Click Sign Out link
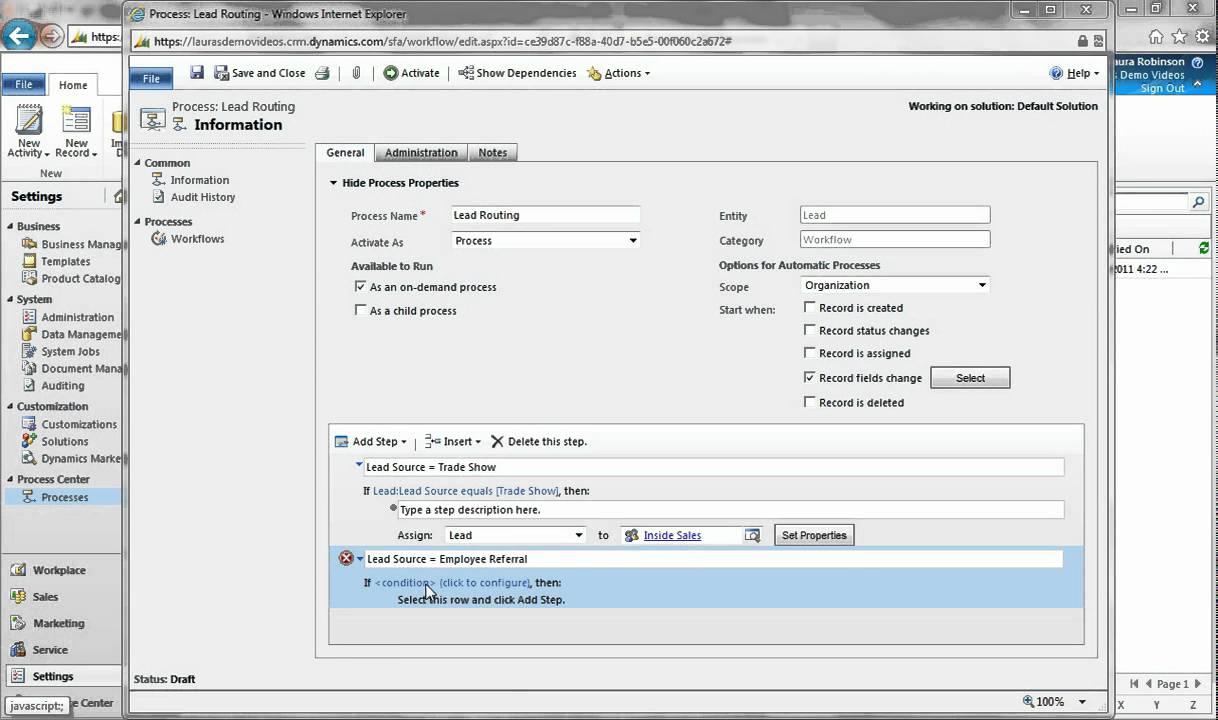The image size is (1218, 720). [x=1162, y=88]
